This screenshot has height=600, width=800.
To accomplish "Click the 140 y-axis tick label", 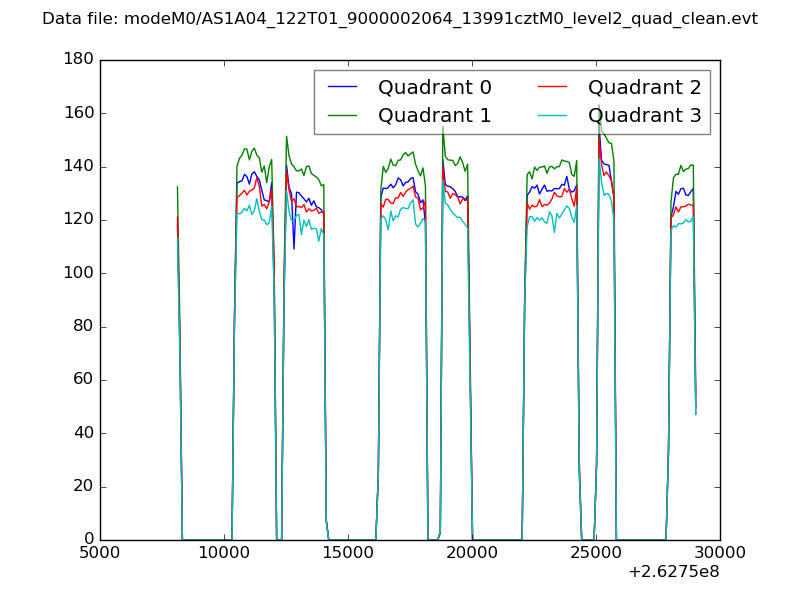I will click(x=78, y=167).
